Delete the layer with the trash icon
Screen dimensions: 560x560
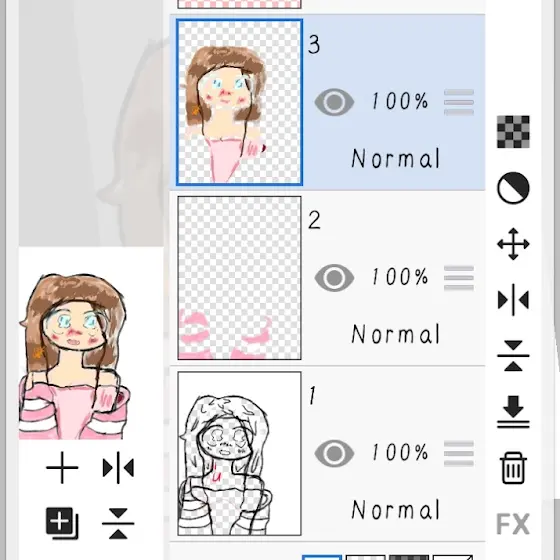pos(513,468)
